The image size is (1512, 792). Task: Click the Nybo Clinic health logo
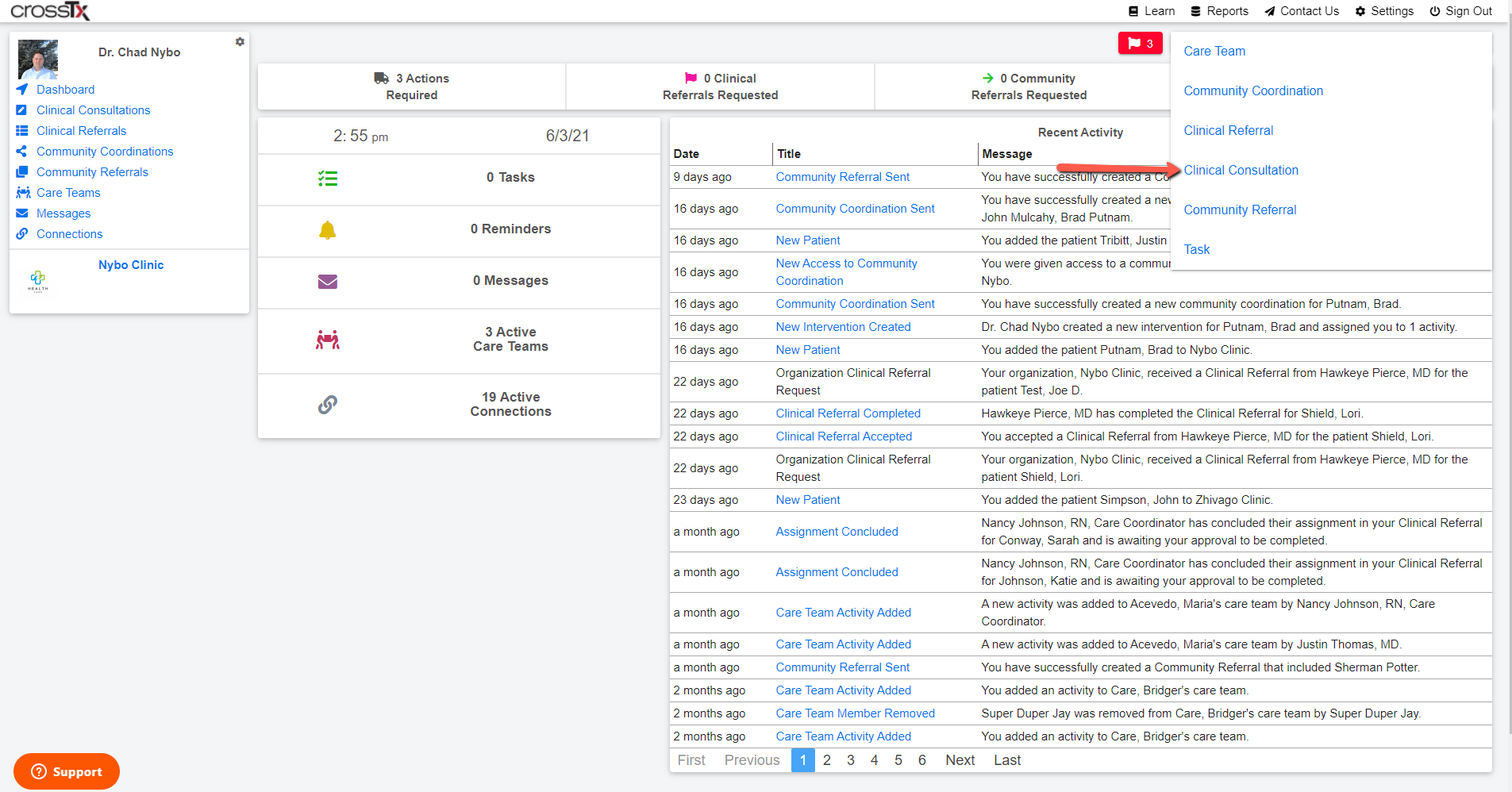(x=38, y=280)
